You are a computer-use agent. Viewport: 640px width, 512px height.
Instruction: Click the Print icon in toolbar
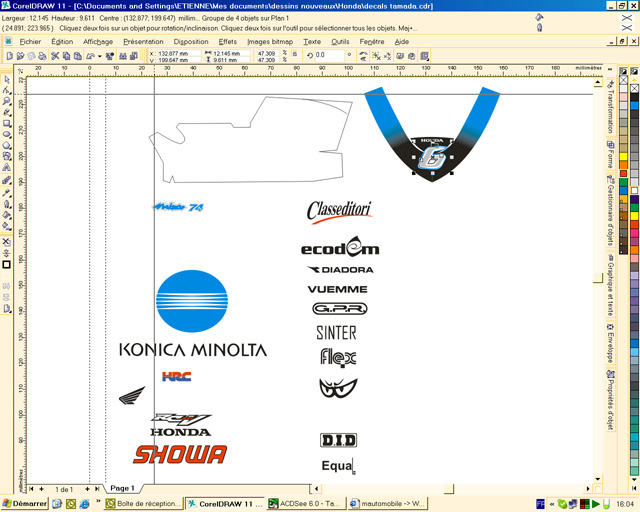coord(42,56)
